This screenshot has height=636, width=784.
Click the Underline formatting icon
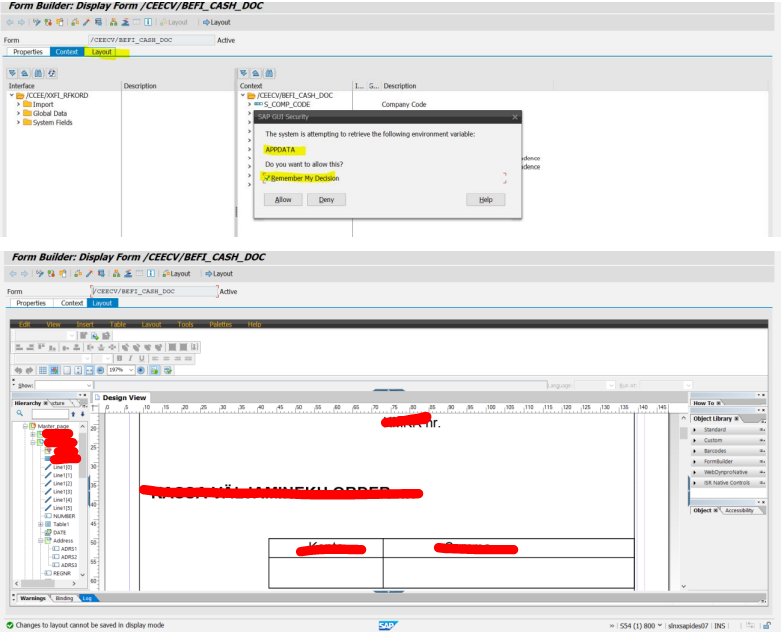140,358
